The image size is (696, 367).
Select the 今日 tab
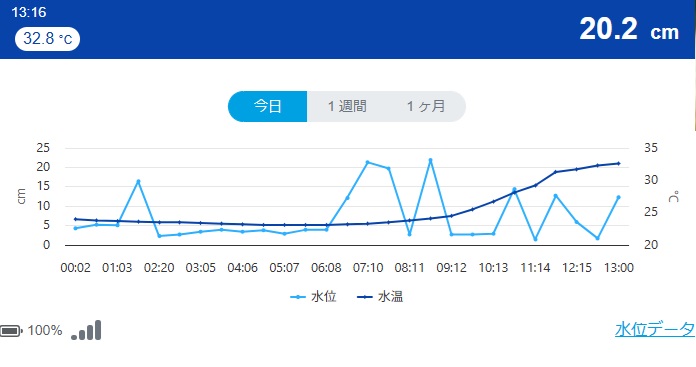click(267, 107)
